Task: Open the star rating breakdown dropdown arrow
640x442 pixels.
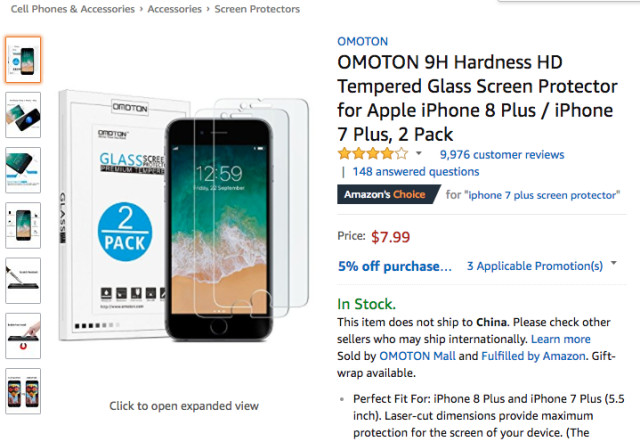Action: click(419, 154)
